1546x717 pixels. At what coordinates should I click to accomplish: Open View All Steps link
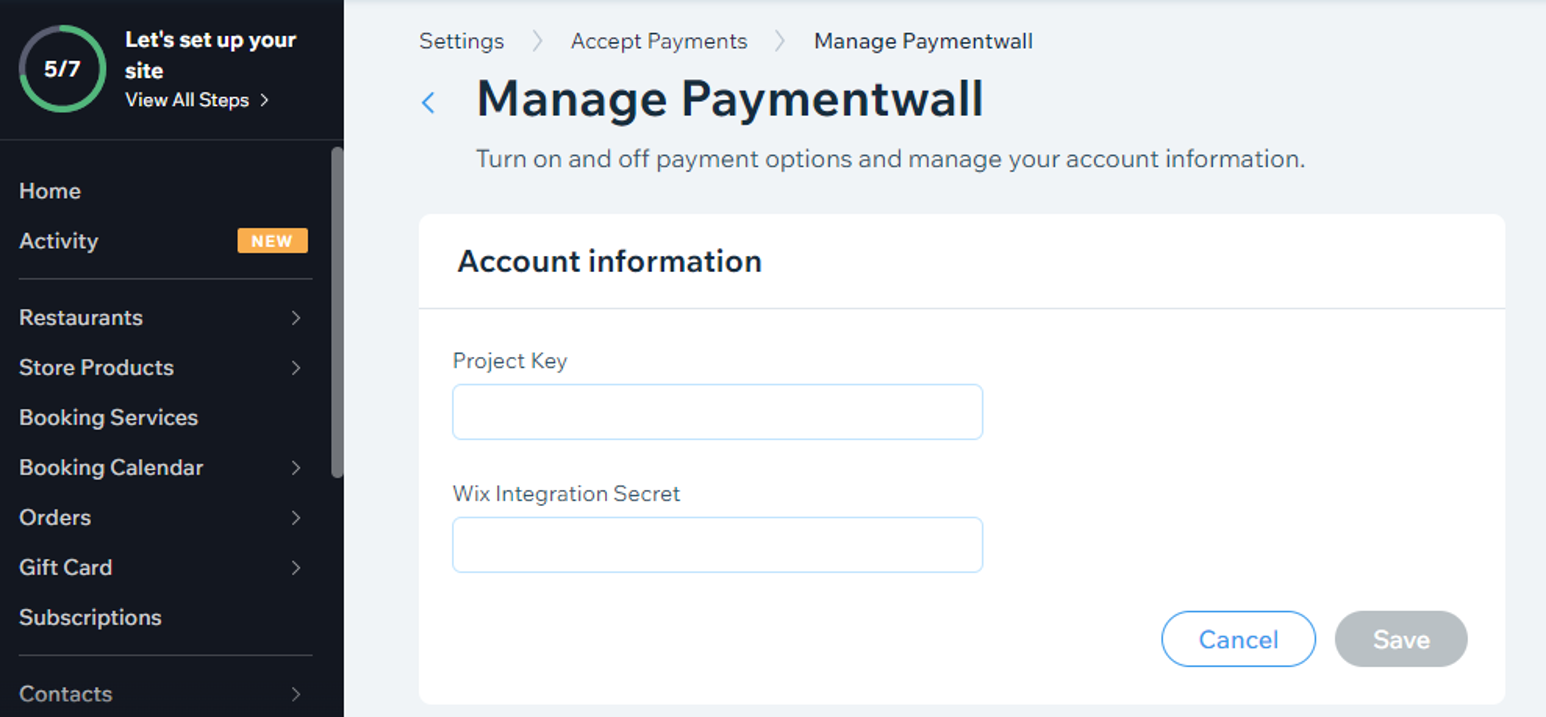pos(197,100)
